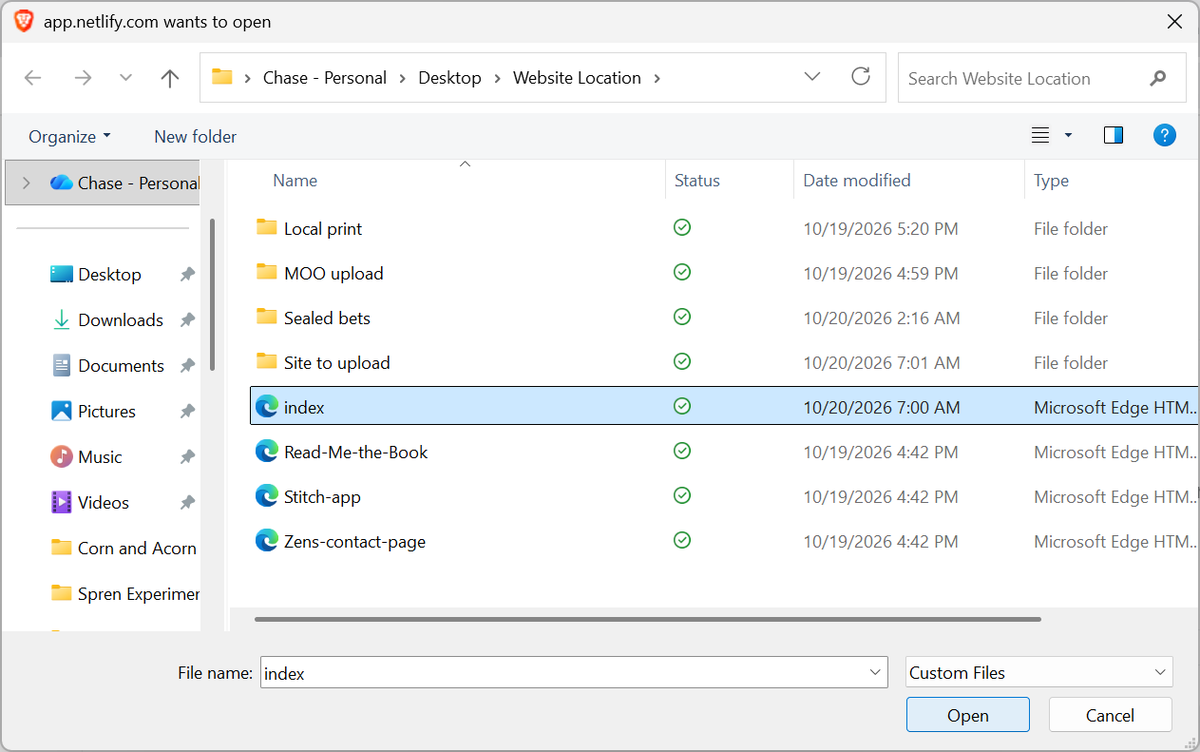The width and height of the screenshot is (1200, 752).
Task: Click the forward navigation arrow
Action: click(x=83, y=78)
